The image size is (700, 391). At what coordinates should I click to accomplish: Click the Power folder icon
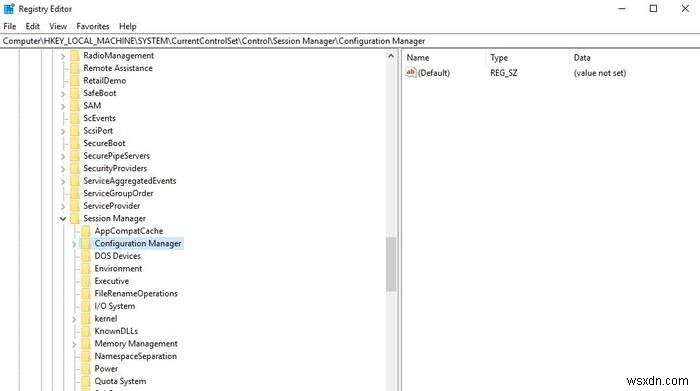[x=86, y=368]
